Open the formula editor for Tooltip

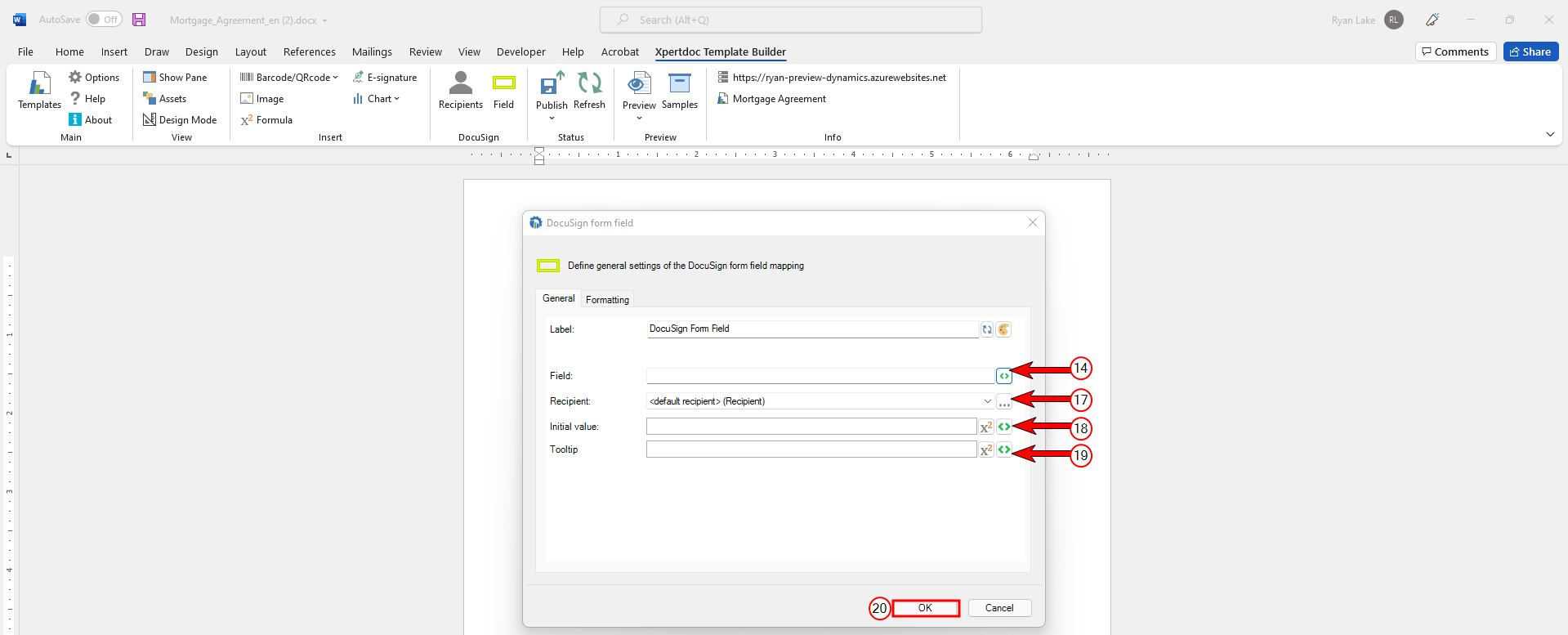[x=986, y=449]
